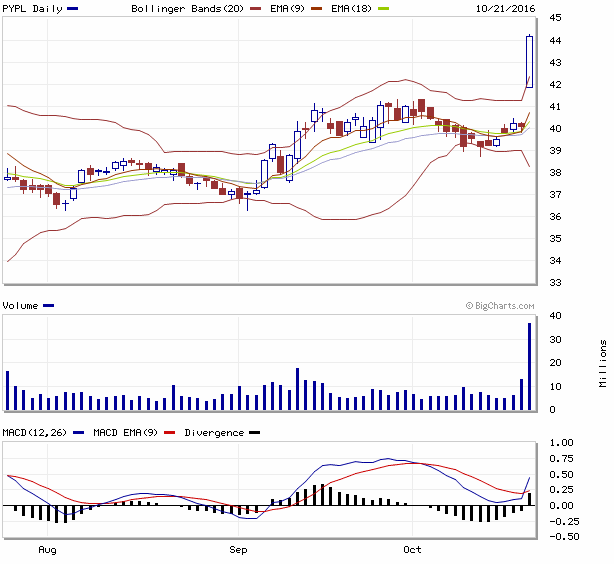Click the -0.50 MACD axis label
Image resolution: width=614 pixels, height=564 pixels.
click(564, 537)
